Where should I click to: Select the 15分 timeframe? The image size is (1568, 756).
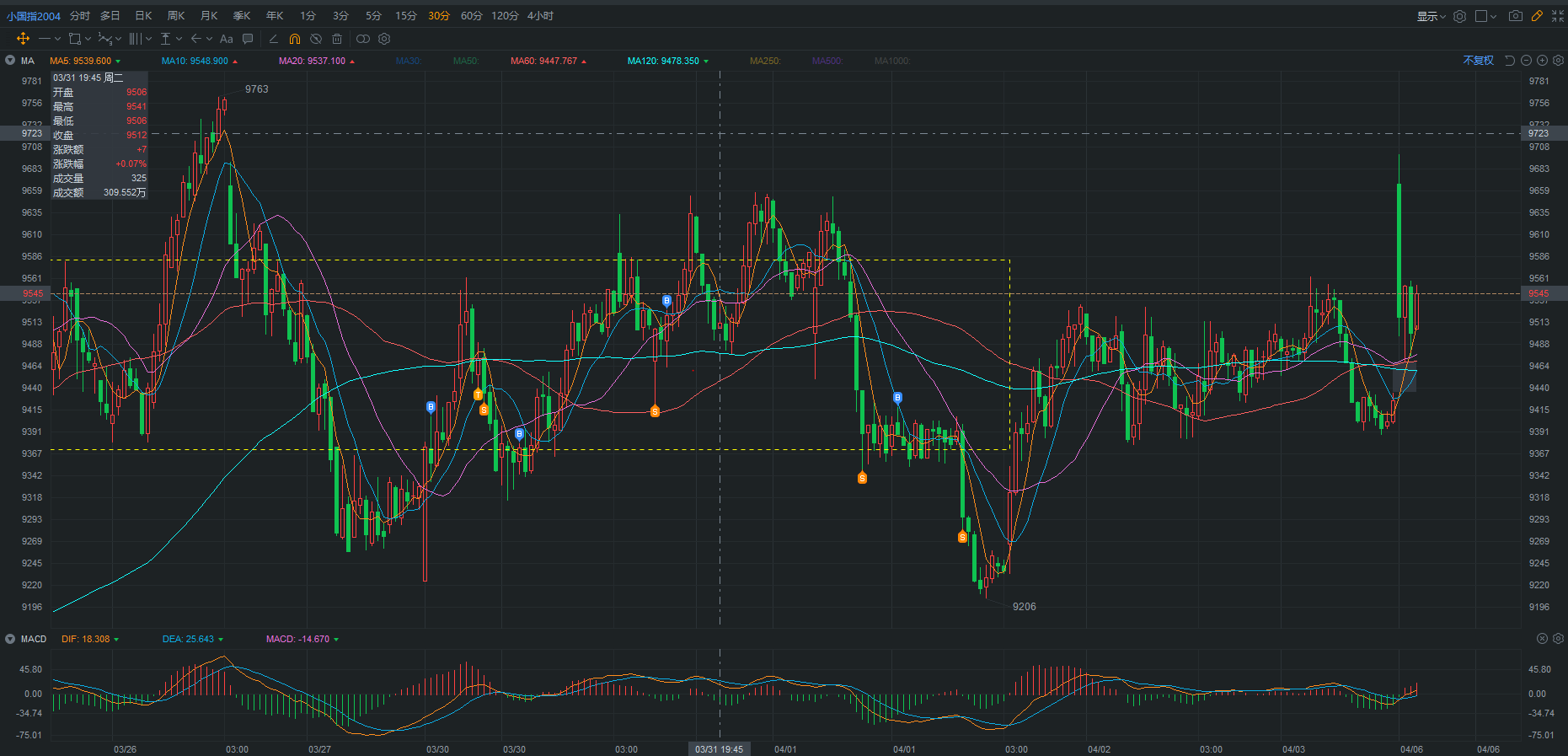[406, 16]
